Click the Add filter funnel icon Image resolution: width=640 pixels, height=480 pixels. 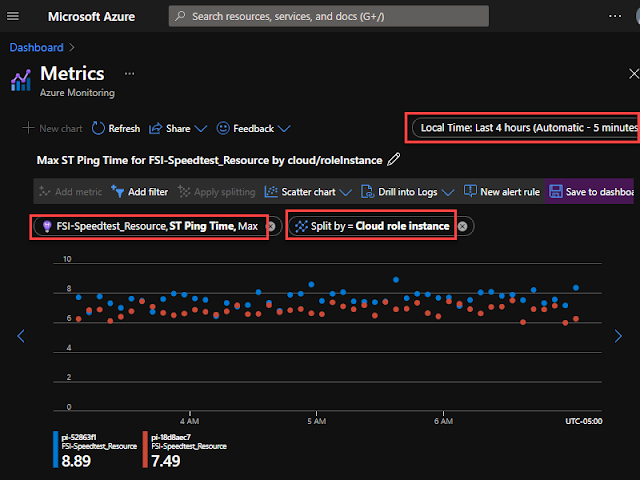coord(117,191)
